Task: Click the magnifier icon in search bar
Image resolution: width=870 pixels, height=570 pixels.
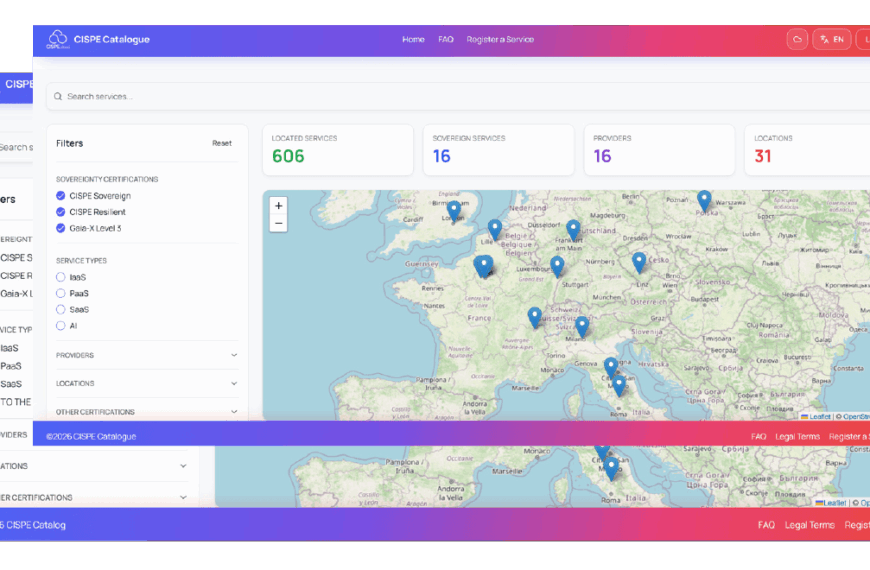Action: pos(58,97)
